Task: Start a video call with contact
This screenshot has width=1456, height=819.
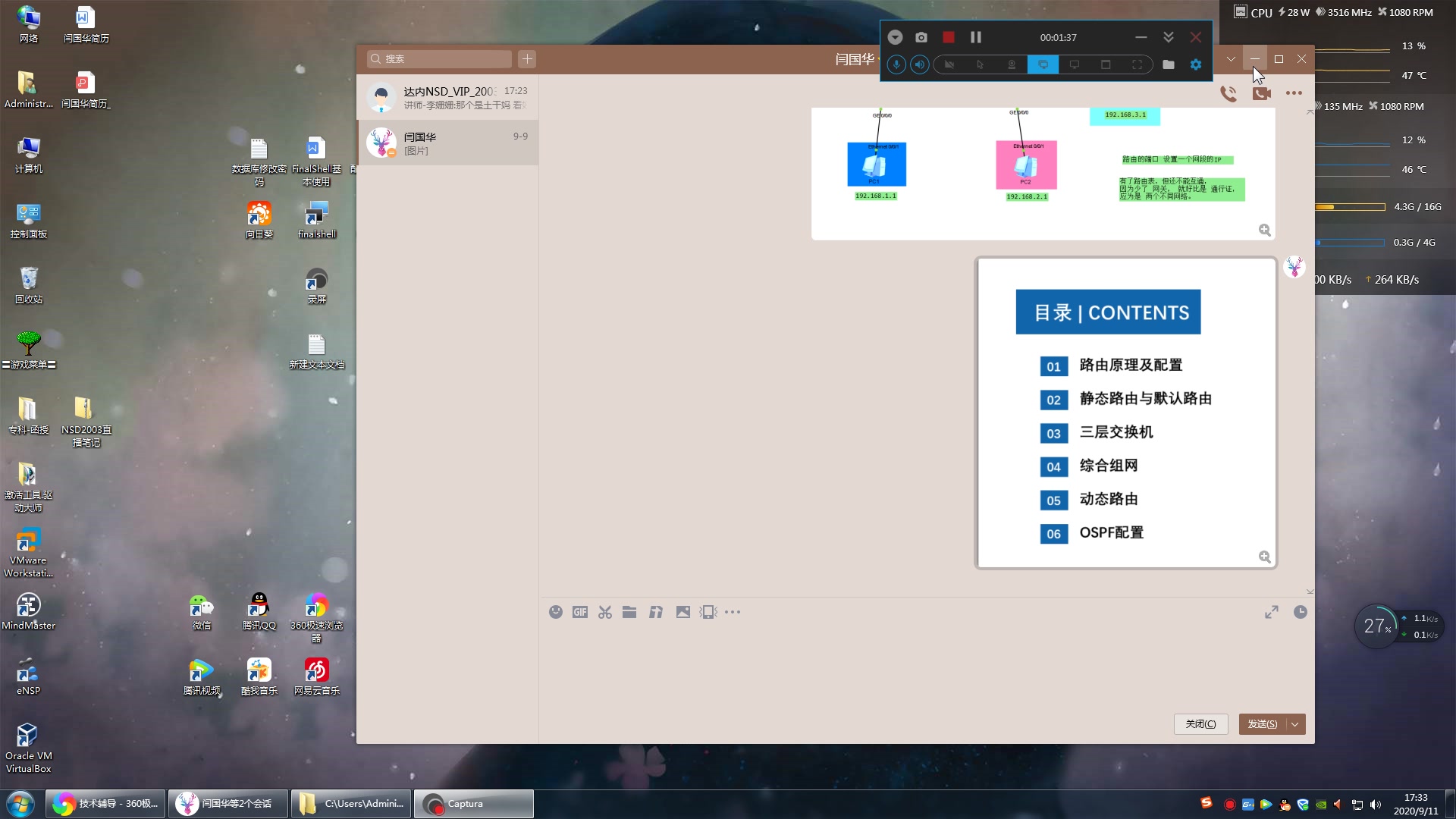Action: 1261,93
